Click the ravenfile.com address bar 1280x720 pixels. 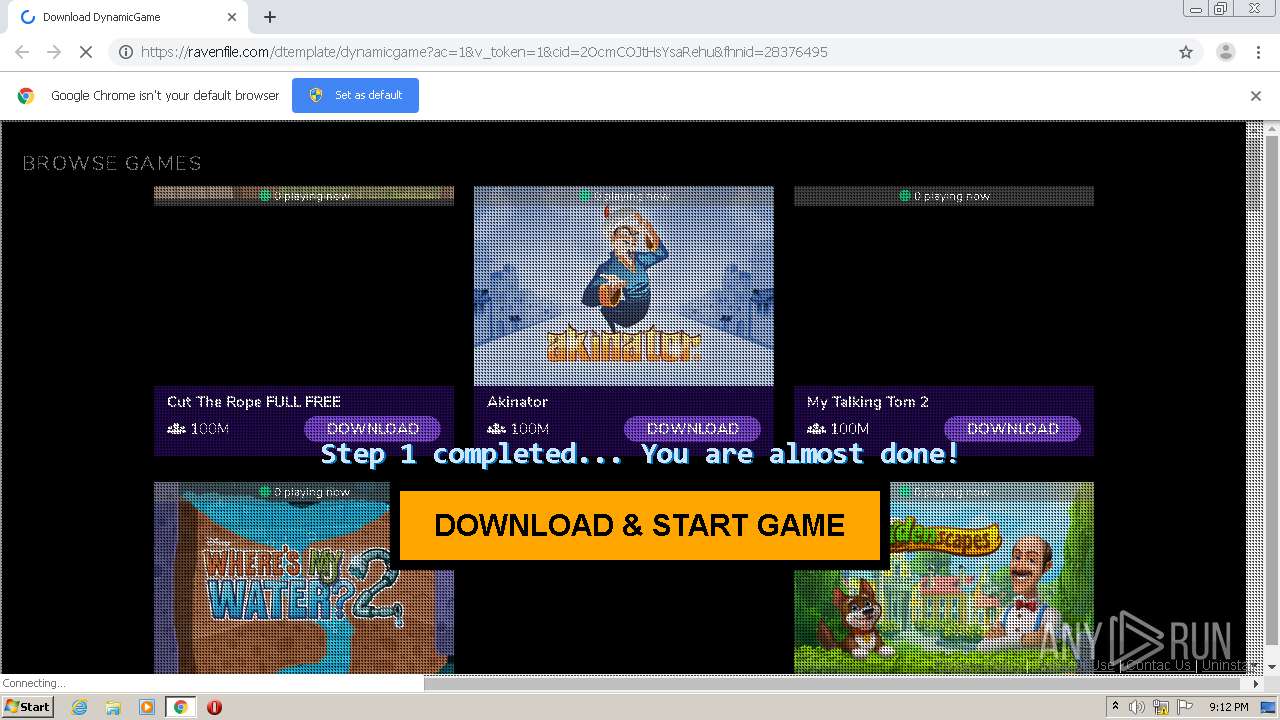tap(640, 52)
